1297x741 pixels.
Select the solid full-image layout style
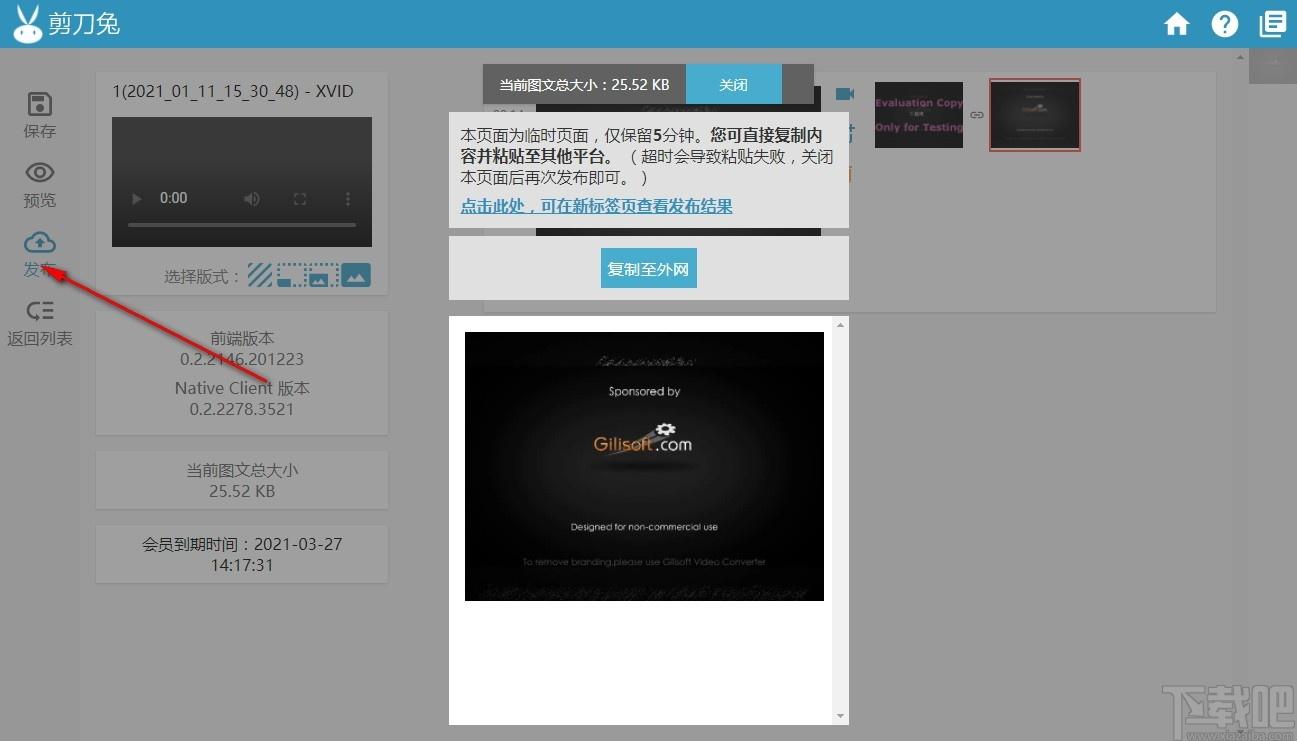pos(356,275)
